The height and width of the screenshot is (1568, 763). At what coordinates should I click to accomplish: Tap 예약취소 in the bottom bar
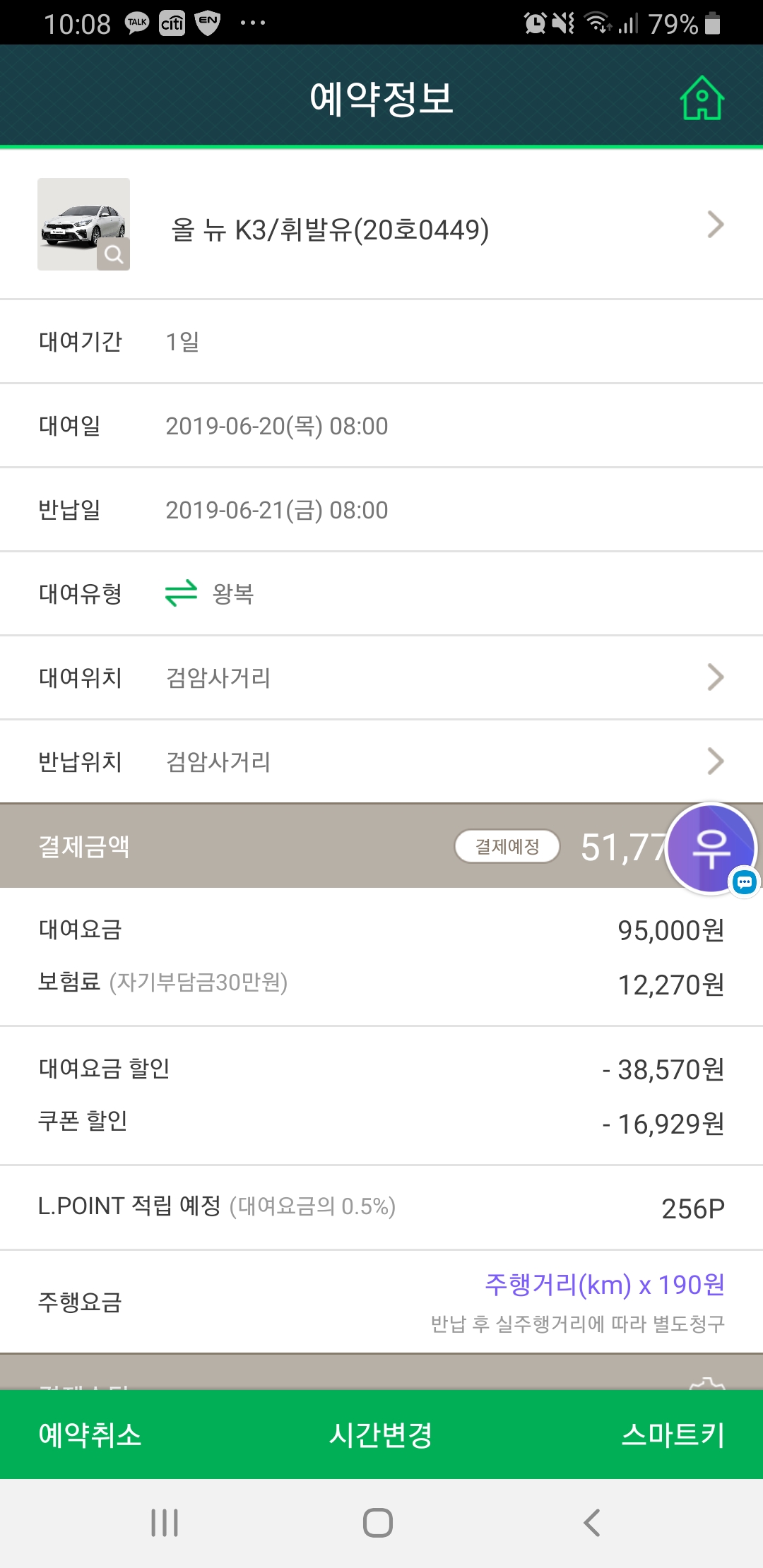pos(90,1435)
